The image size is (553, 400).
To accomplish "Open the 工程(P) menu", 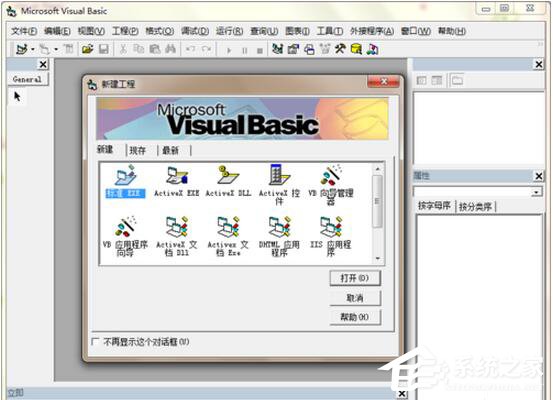I will click(125, 31).
